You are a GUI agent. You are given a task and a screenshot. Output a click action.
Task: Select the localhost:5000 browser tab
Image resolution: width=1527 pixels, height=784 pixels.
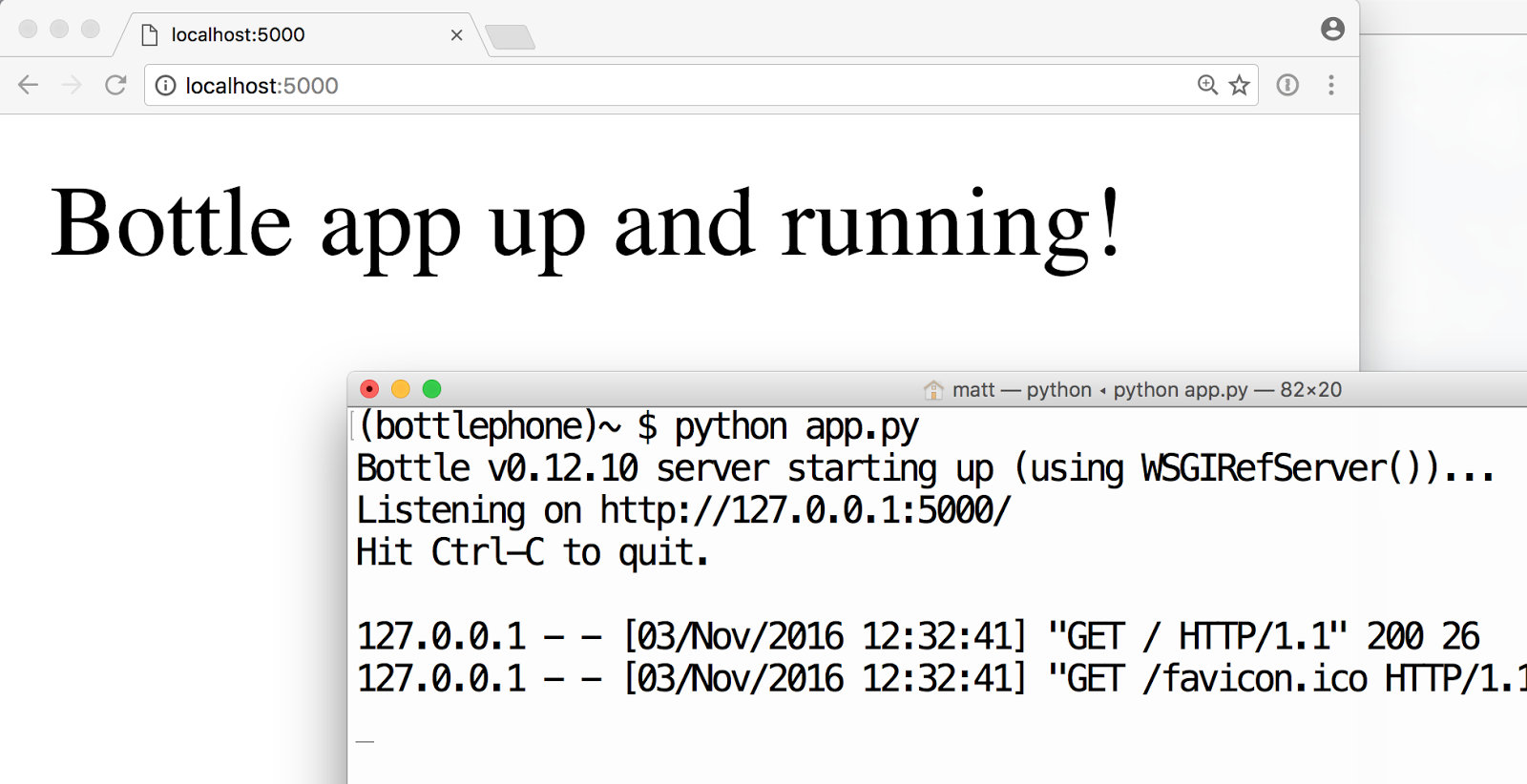301,35
